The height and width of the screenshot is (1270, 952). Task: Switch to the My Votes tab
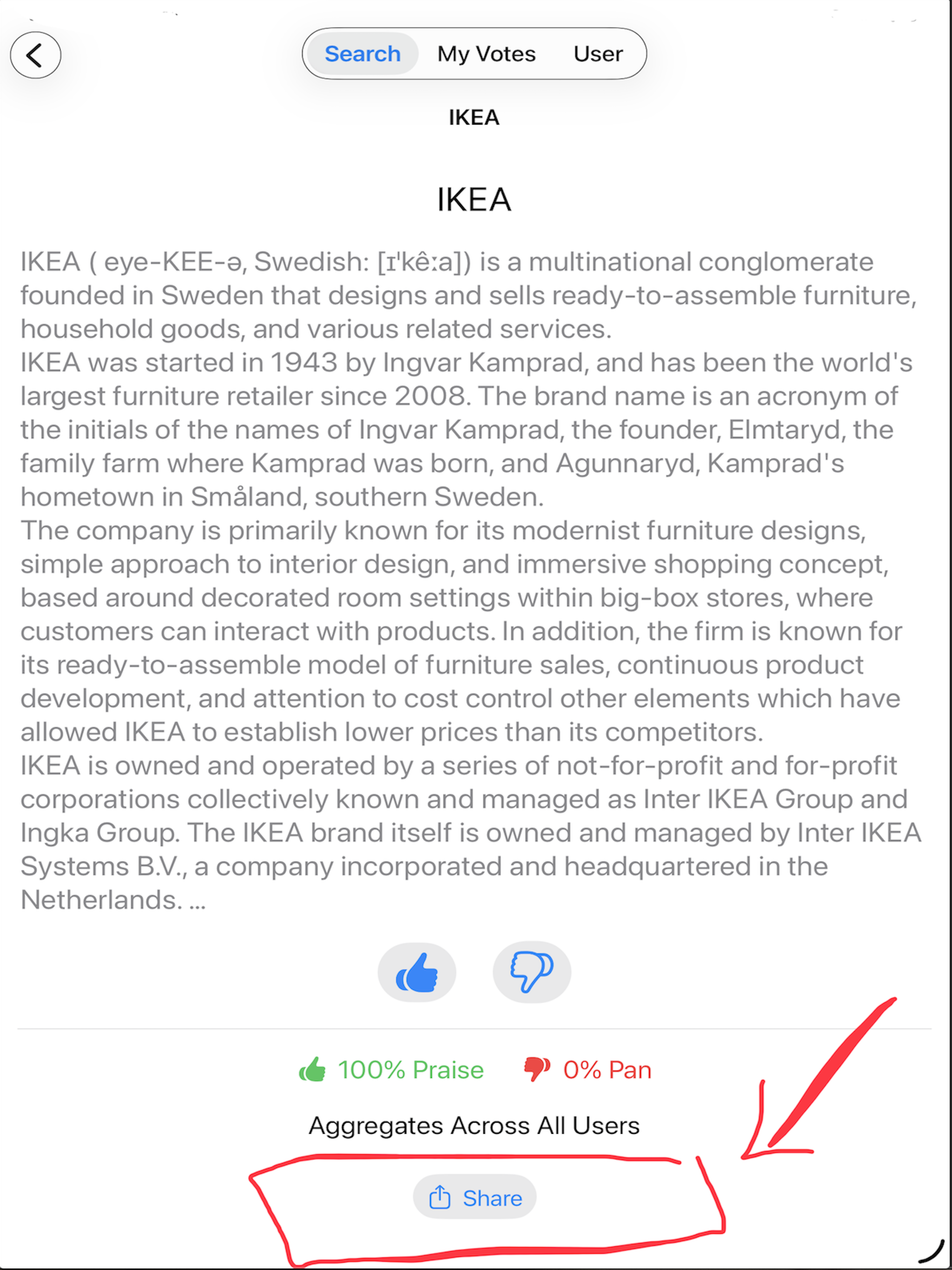pos(486,54)
